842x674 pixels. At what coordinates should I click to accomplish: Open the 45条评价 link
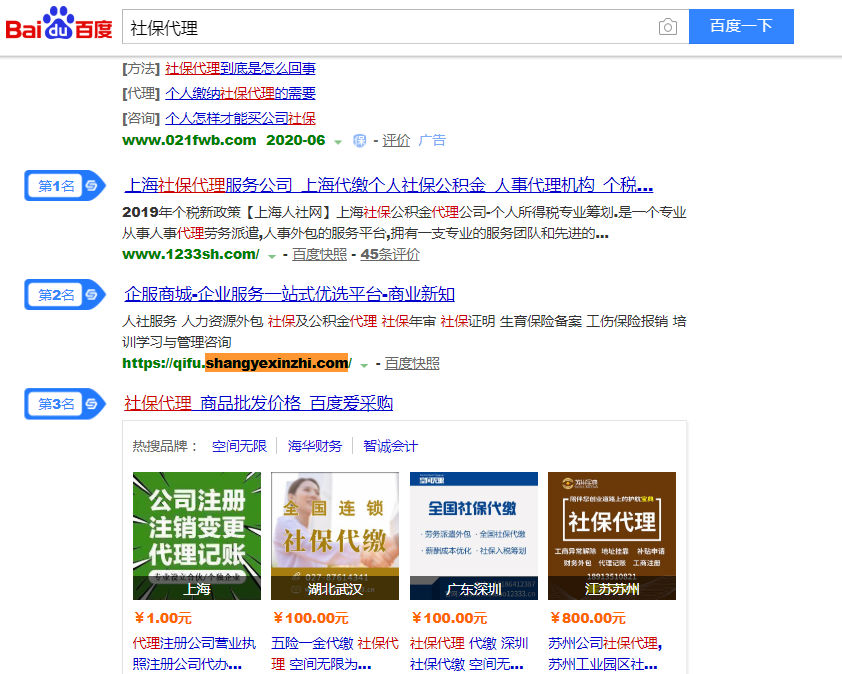(390, 255)
